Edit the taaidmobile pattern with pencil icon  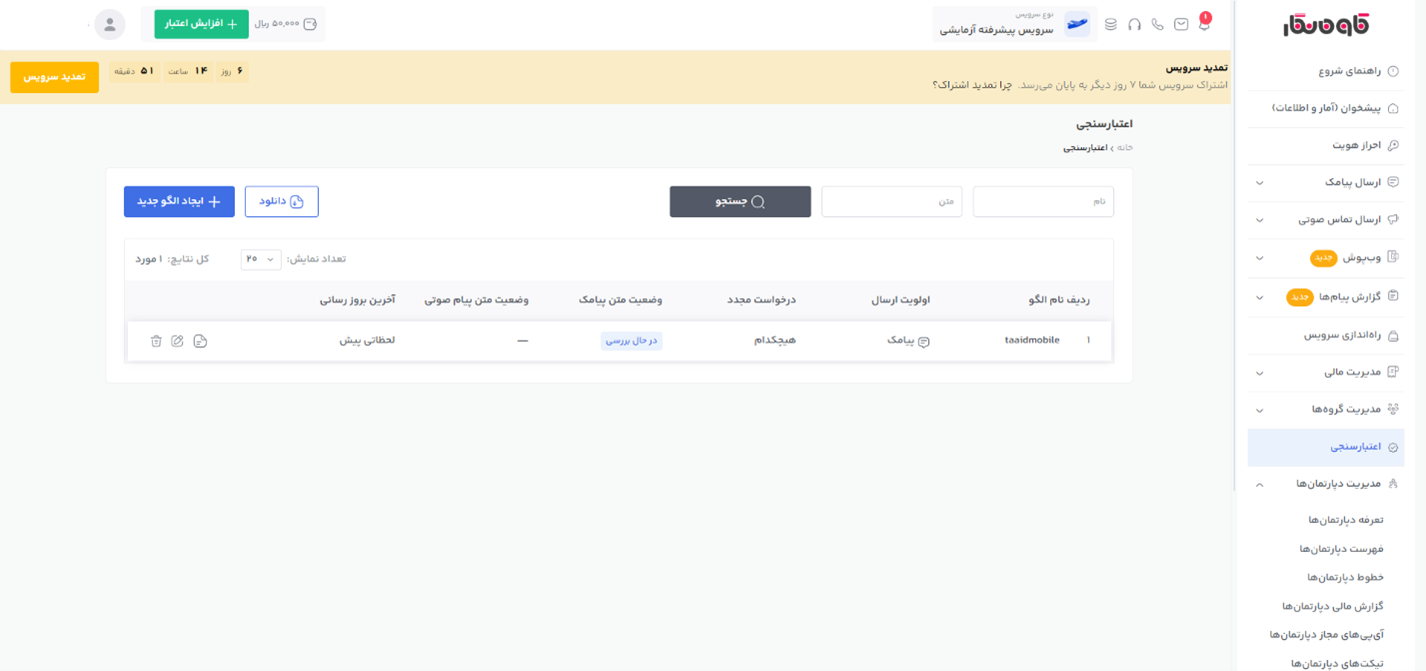[177, 341]
